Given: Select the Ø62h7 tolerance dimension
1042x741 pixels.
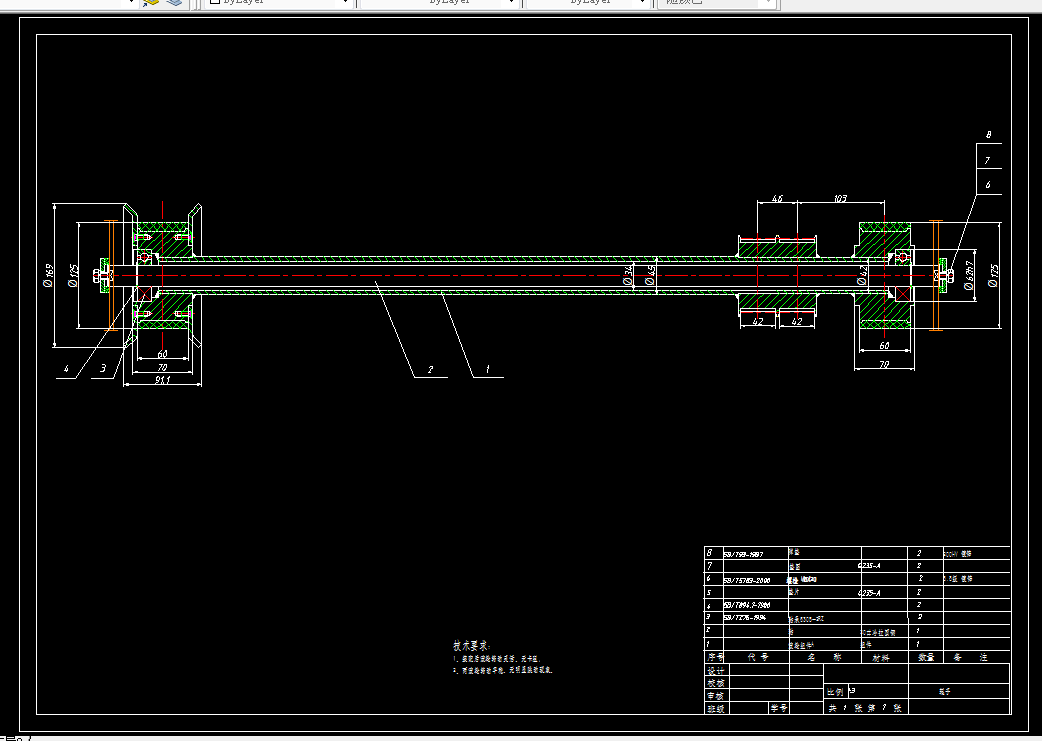Looking at the screenshot, I should click(969, 275).
